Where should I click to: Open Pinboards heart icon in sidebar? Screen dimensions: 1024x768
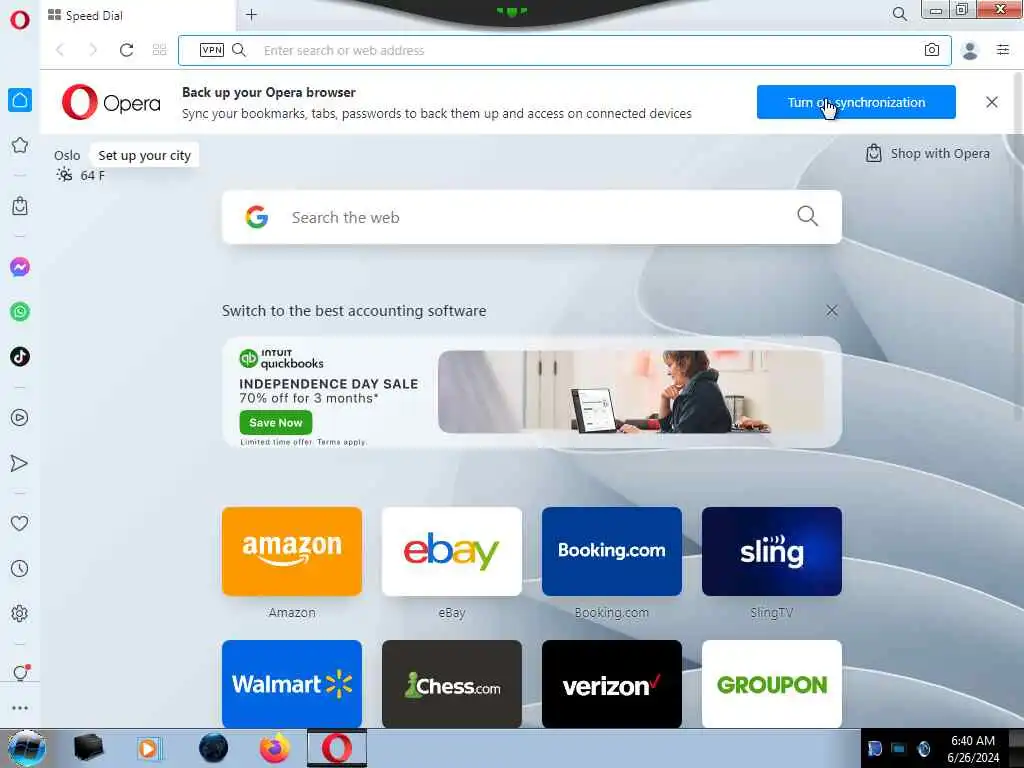(20, 523)
